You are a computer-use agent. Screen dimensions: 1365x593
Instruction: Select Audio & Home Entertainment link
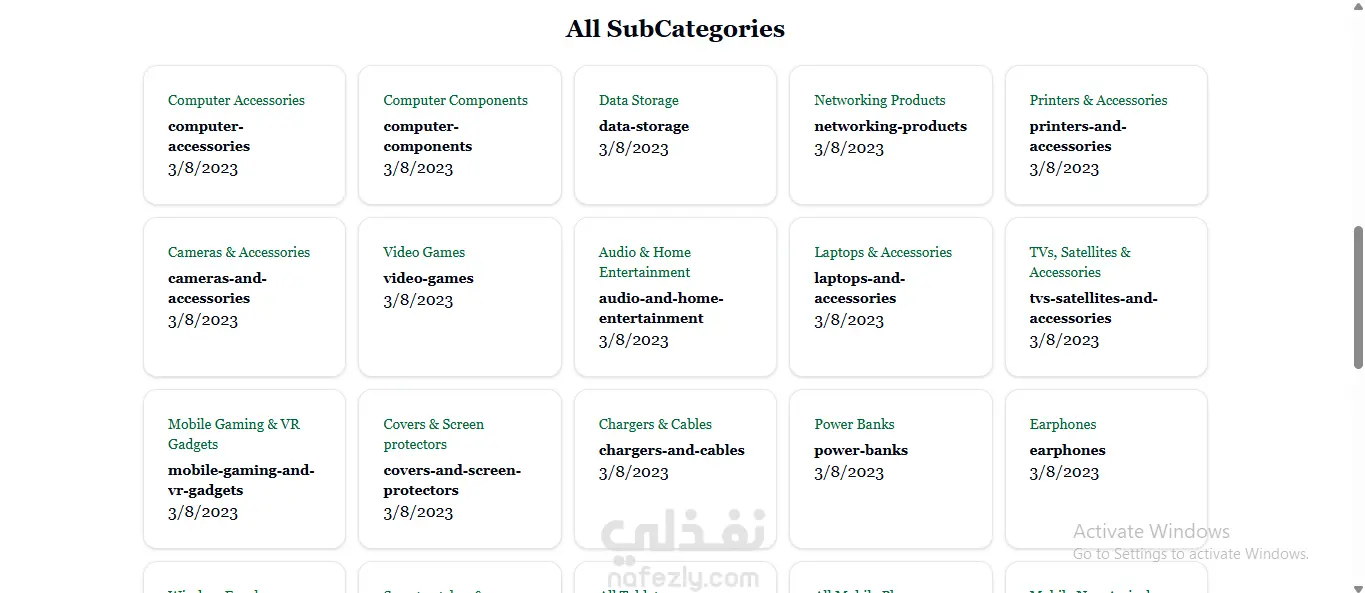pyautogui.click(x=645, y=262)
